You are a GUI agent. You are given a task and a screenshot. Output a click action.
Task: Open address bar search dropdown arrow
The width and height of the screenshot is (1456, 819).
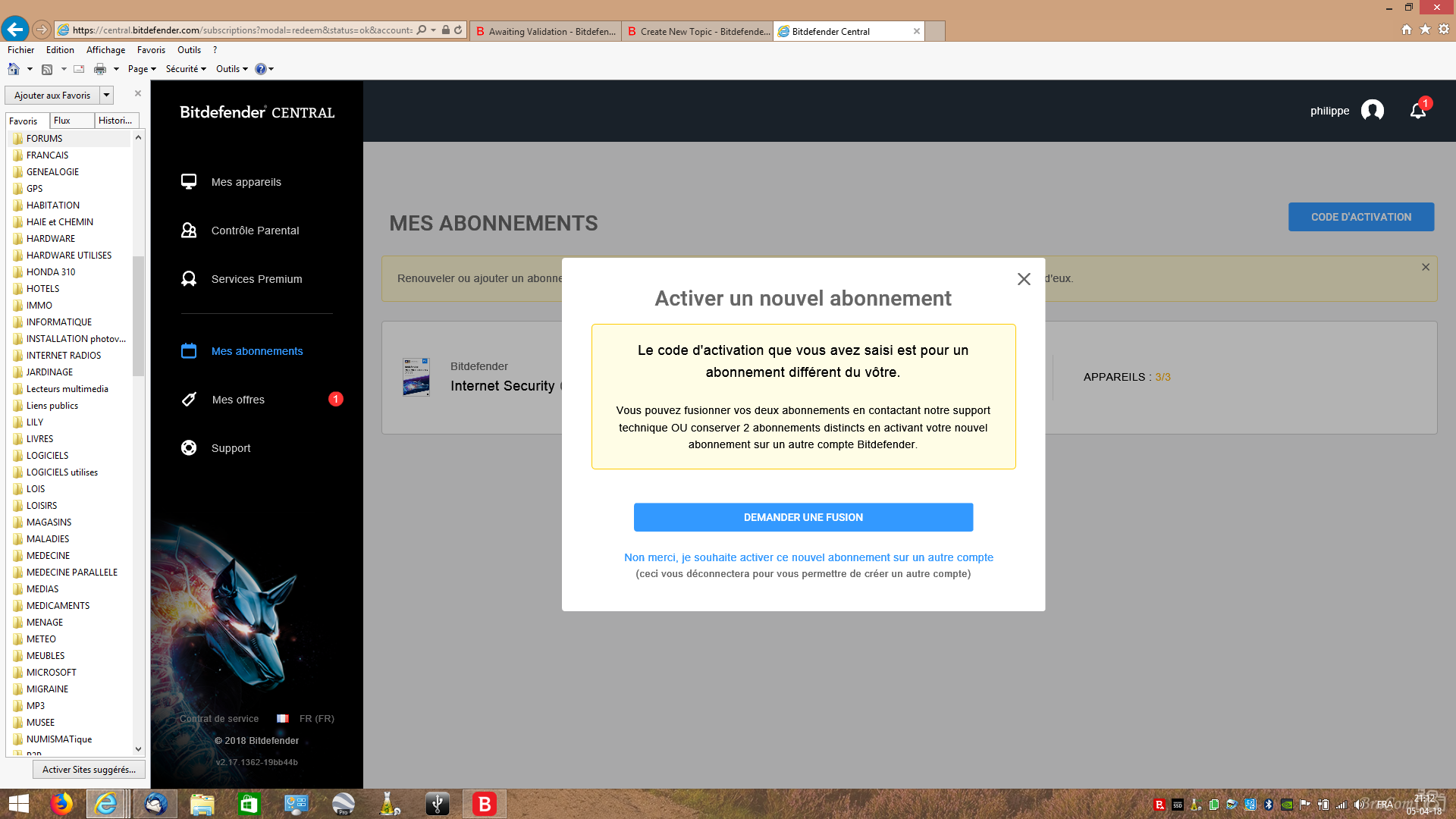pyautogui.click(x=433, y=30)
